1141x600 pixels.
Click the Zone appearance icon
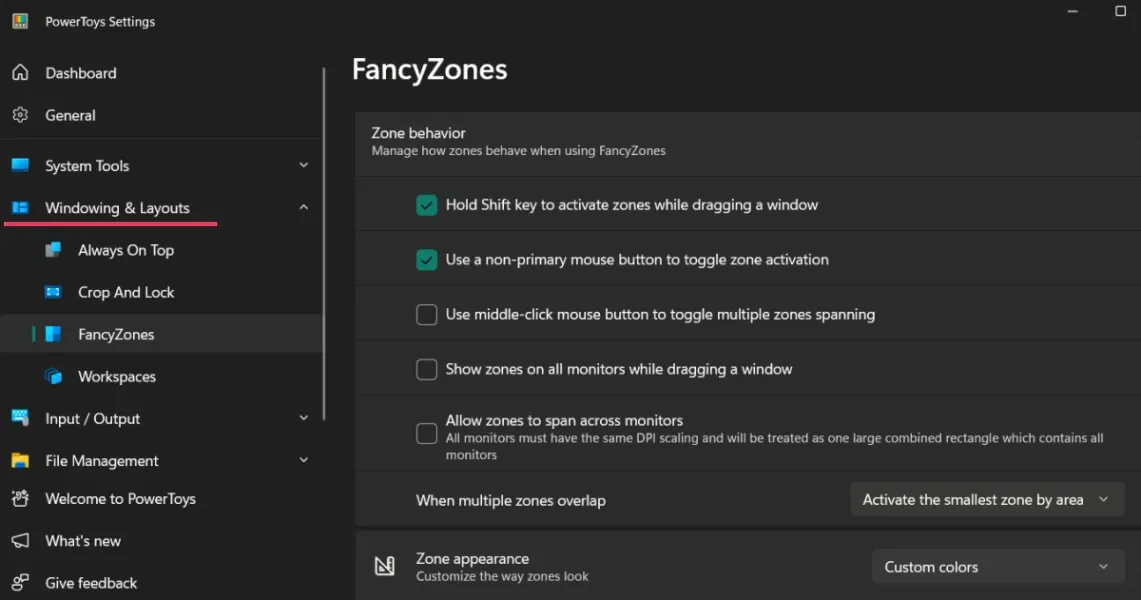384,566
